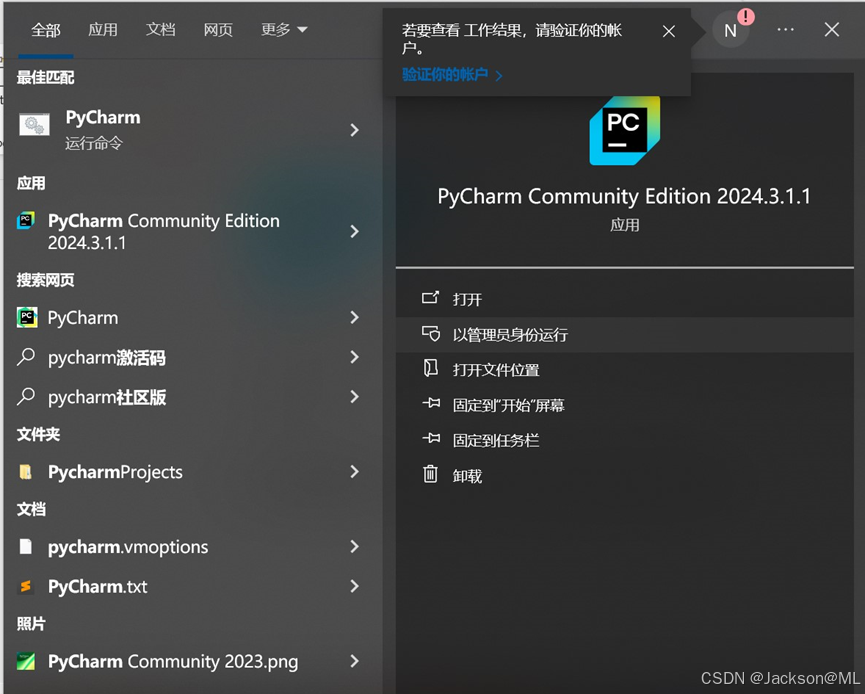The image size is (865, 694).
Task: Select the 全部 filter tab
Action: pos(46,30)
